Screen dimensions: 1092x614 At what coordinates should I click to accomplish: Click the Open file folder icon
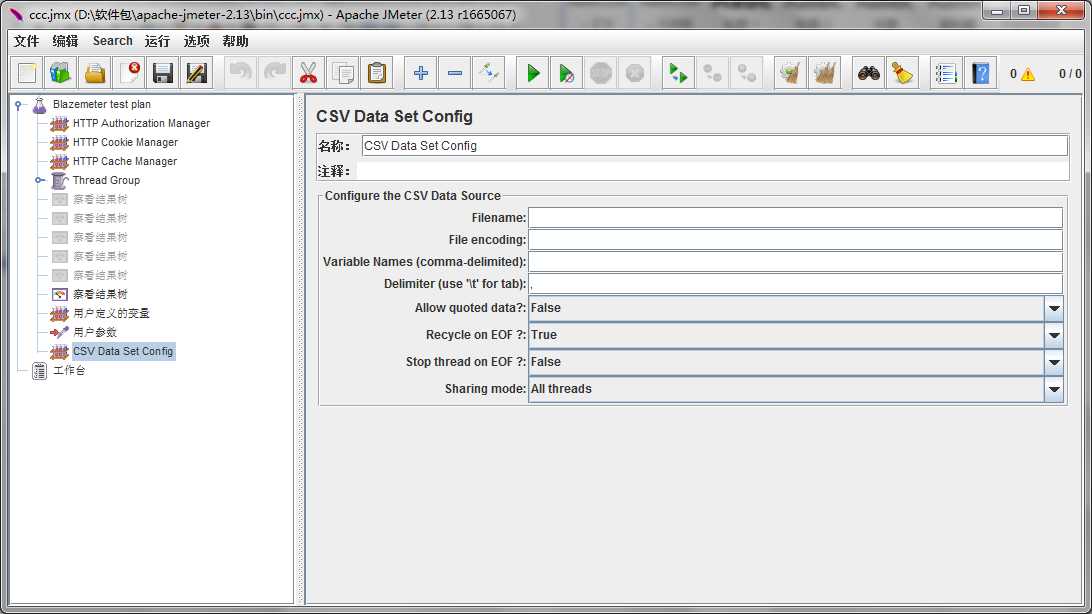(x=95, y=73)
